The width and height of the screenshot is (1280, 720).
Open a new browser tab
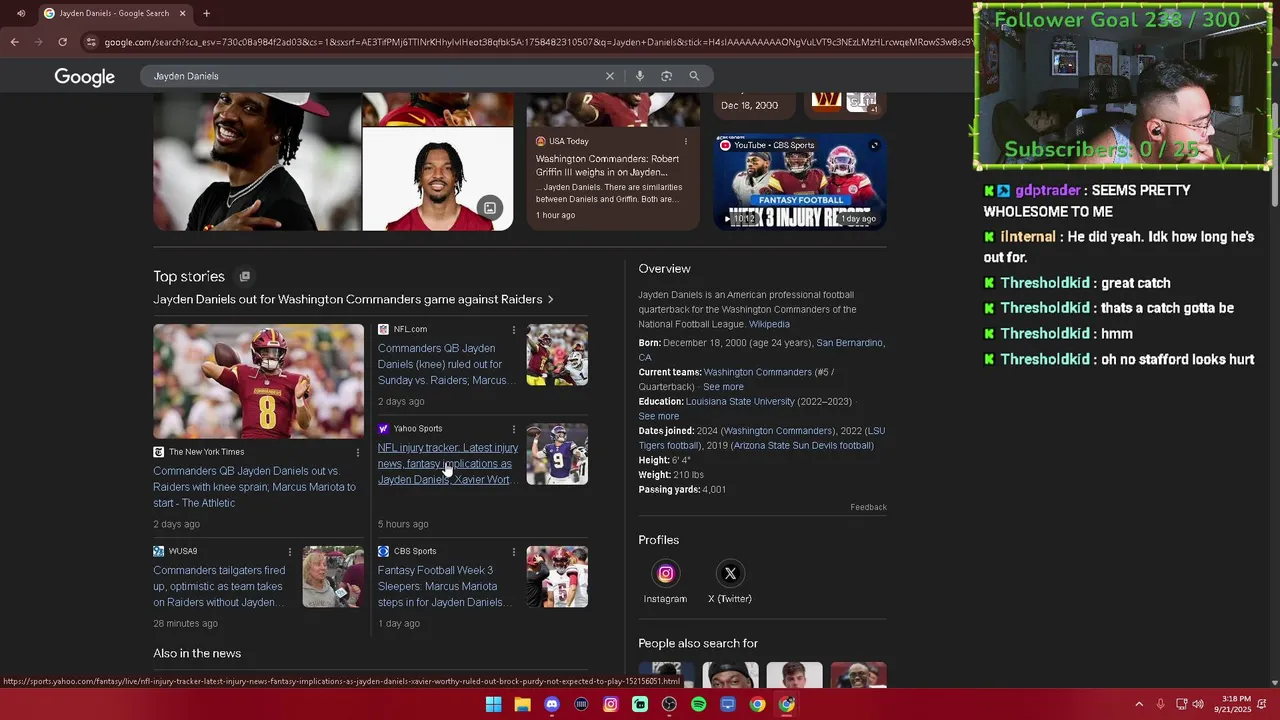click(x=206, y=13)
